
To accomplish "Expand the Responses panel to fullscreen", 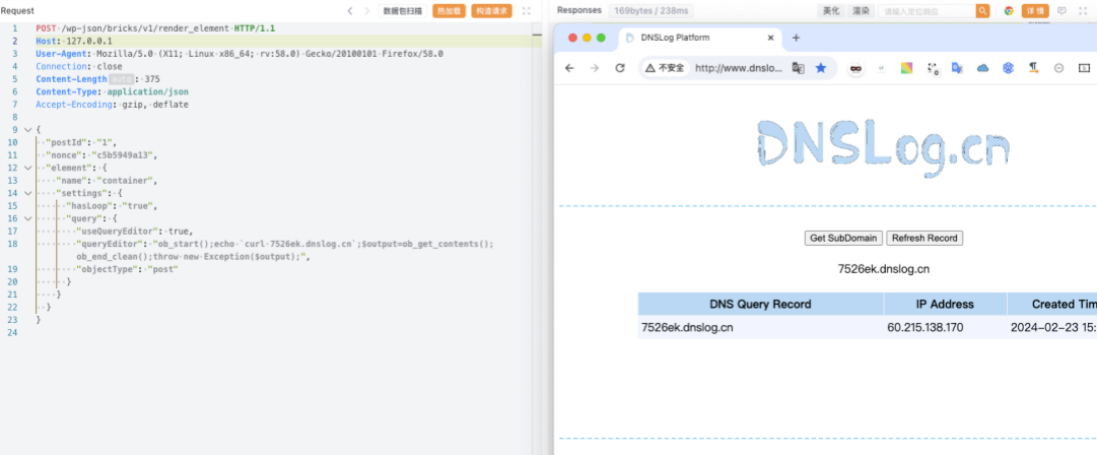I will coord(1084,10).
